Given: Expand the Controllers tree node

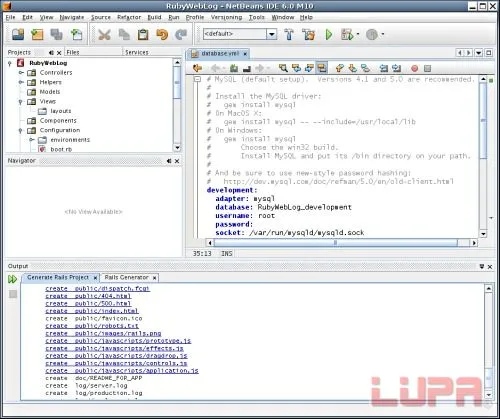Looking at the screenshot, I should tap(21, 72).
